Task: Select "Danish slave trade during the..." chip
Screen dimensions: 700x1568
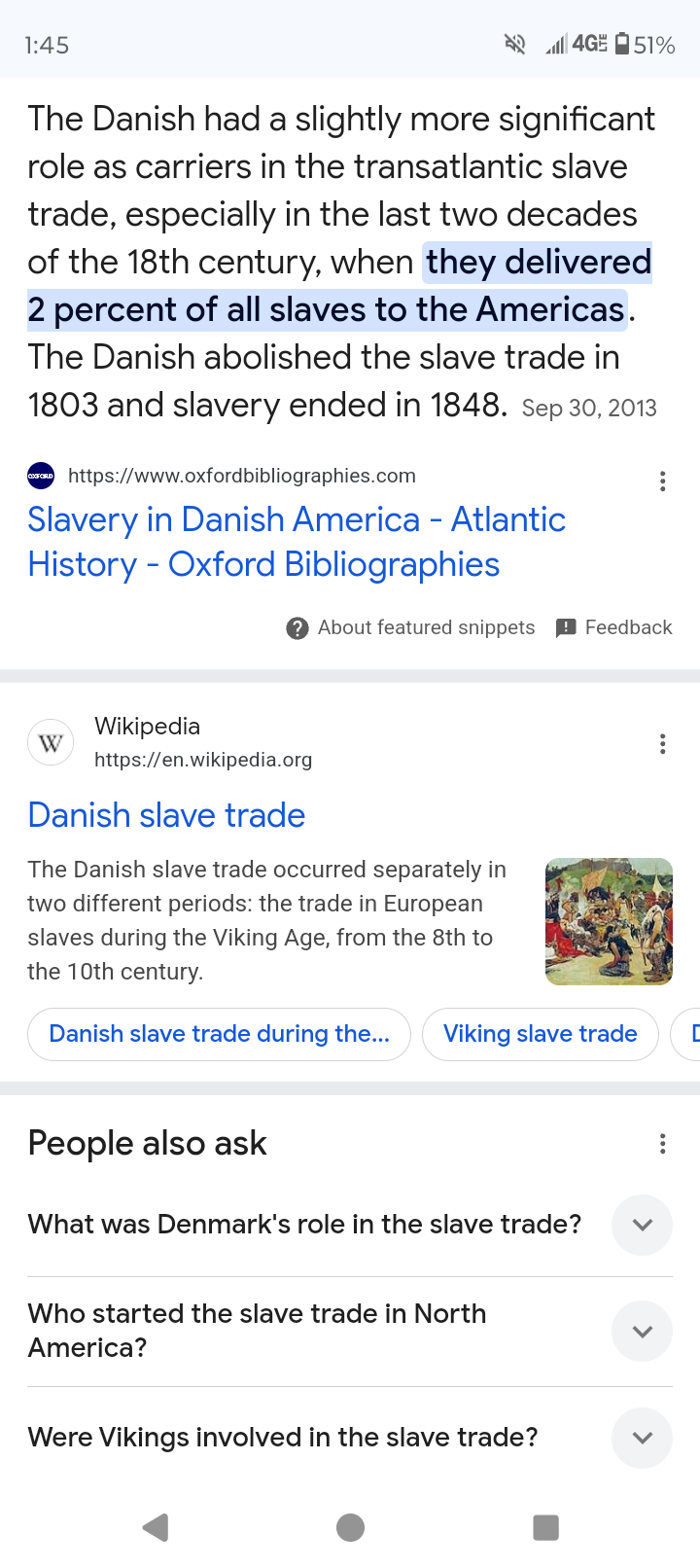Action: (220, 1034)
